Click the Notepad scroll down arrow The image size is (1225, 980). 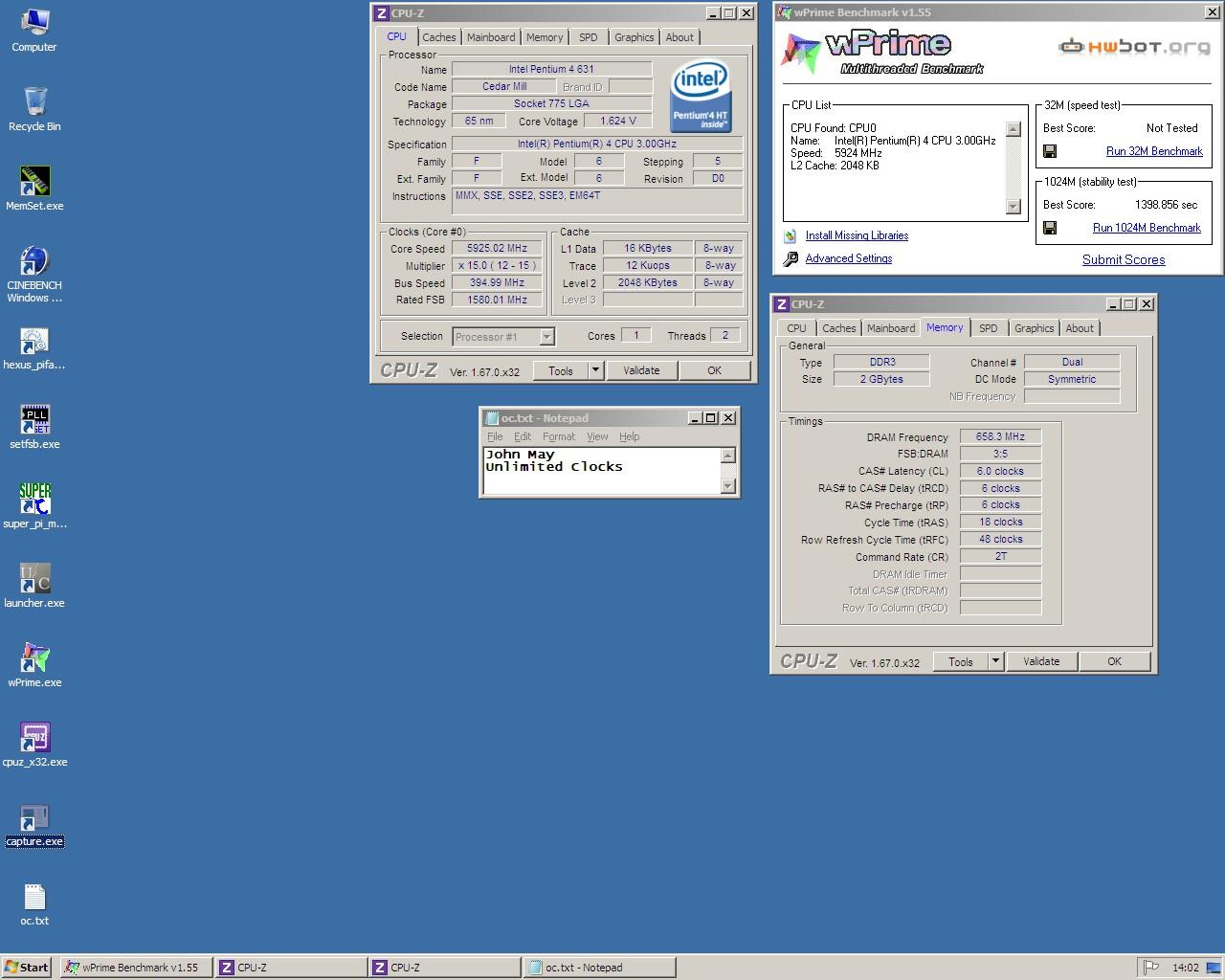coord(727,485)
